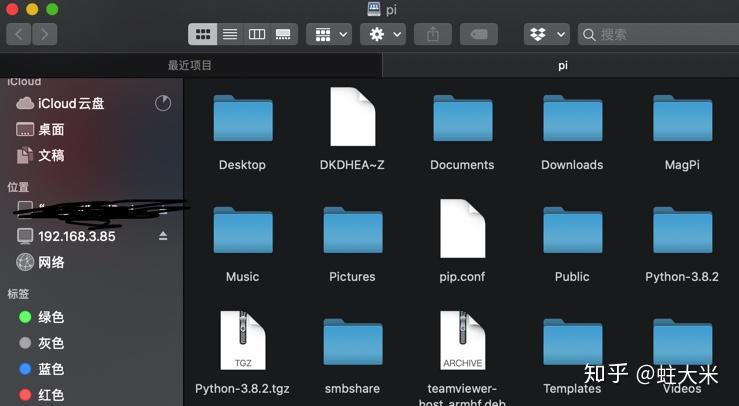Select the Pictures folder icon
This screenshot has height=406, width=739.
353,230
